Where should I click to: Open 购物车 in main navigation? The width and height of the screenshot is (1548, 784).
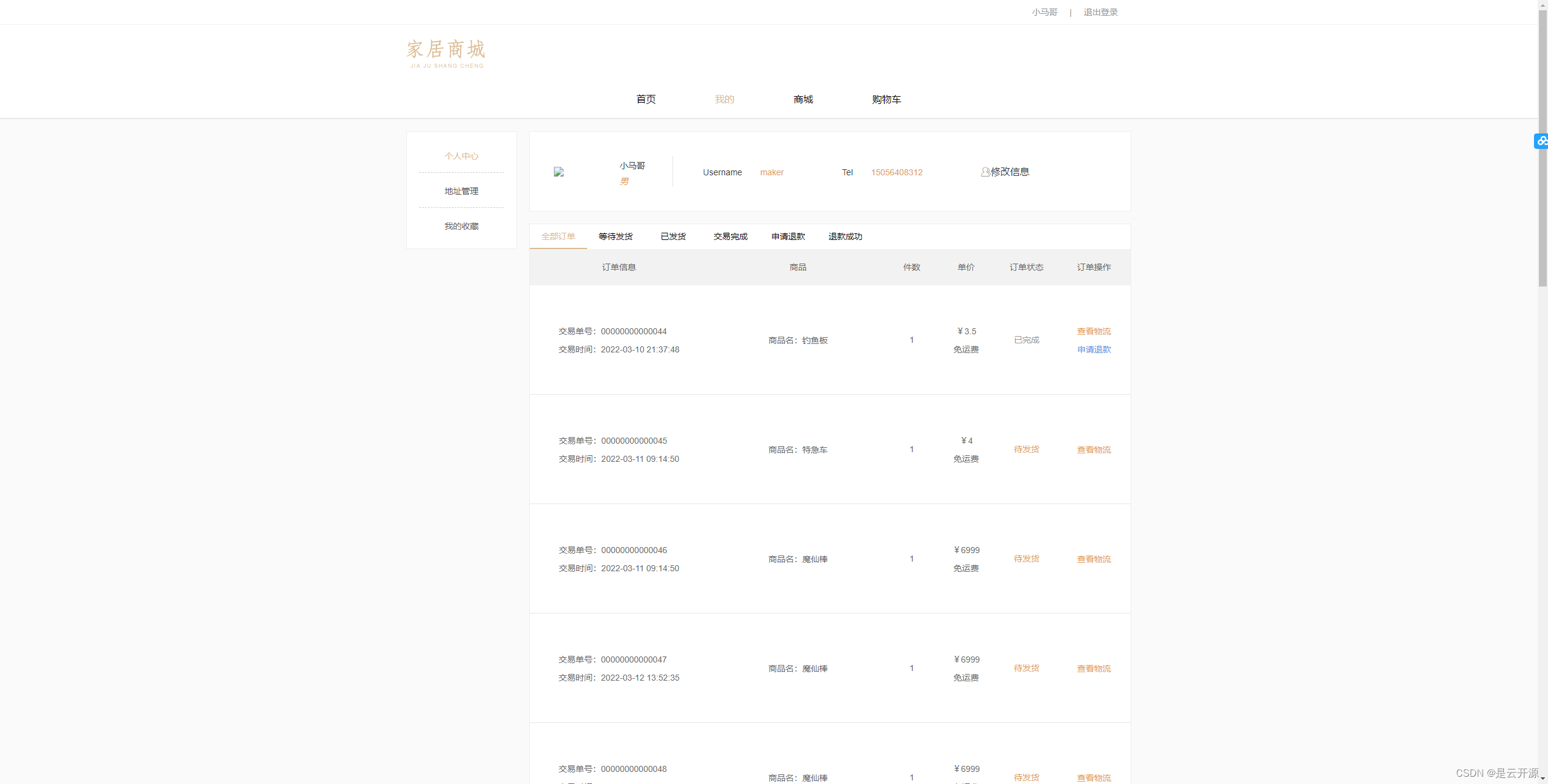click(x=886, y=99)
